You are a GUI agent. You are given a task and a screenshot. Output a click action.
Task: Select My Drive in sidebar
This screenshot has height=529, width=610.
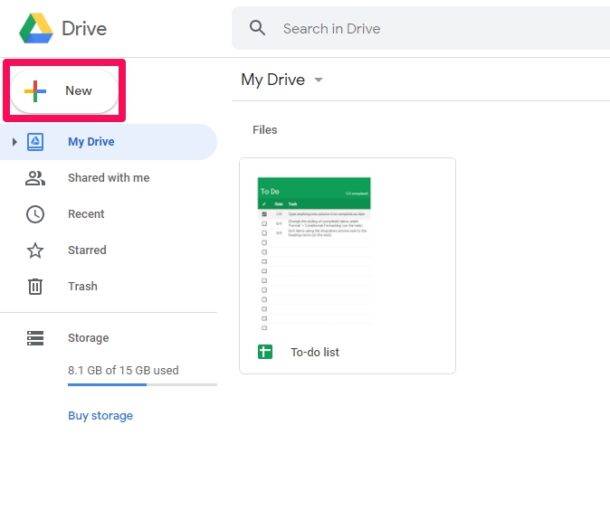108,142
